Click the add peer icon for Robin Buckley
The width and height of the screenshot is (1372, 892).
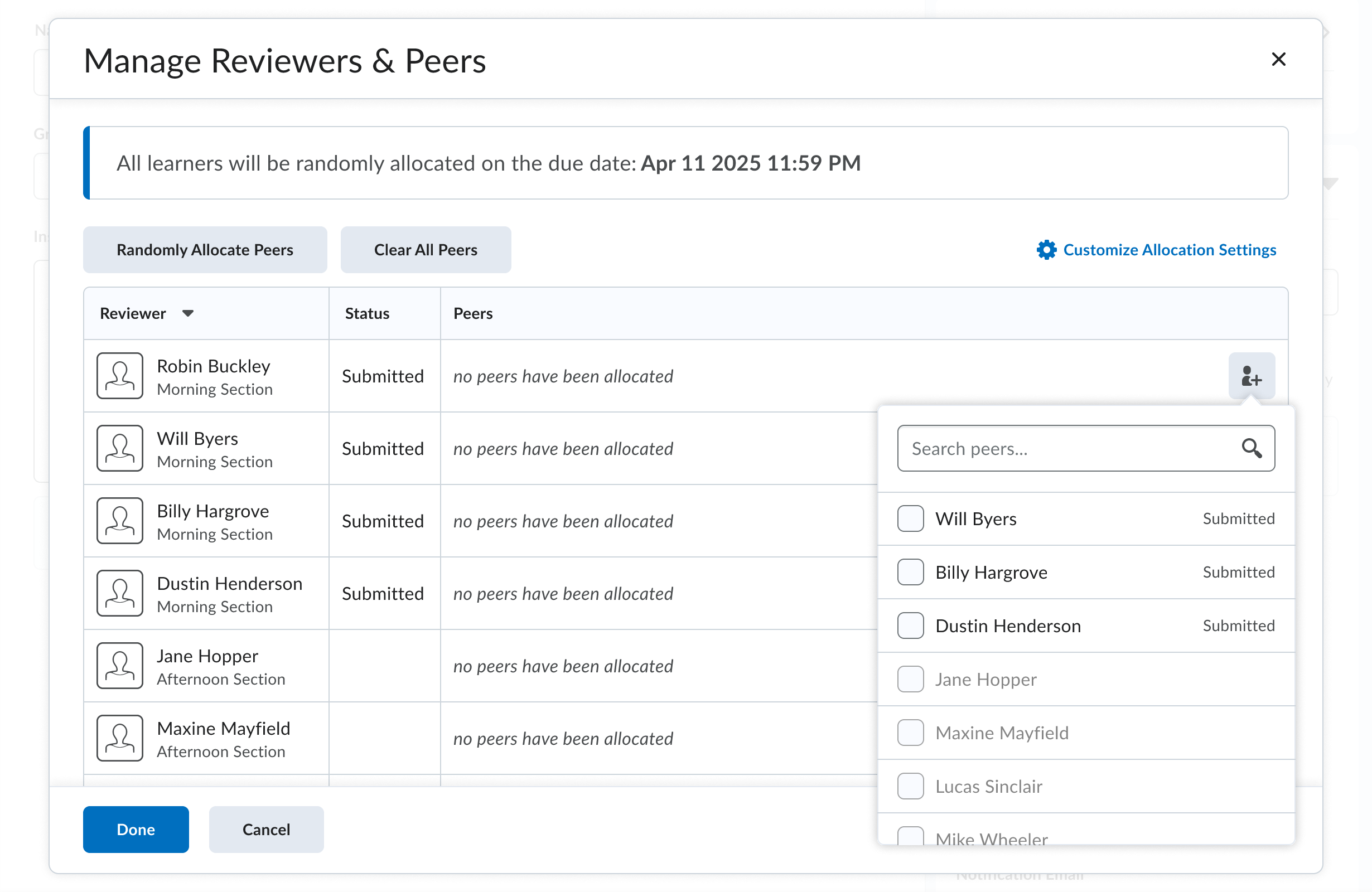[x=1251, y=376]
